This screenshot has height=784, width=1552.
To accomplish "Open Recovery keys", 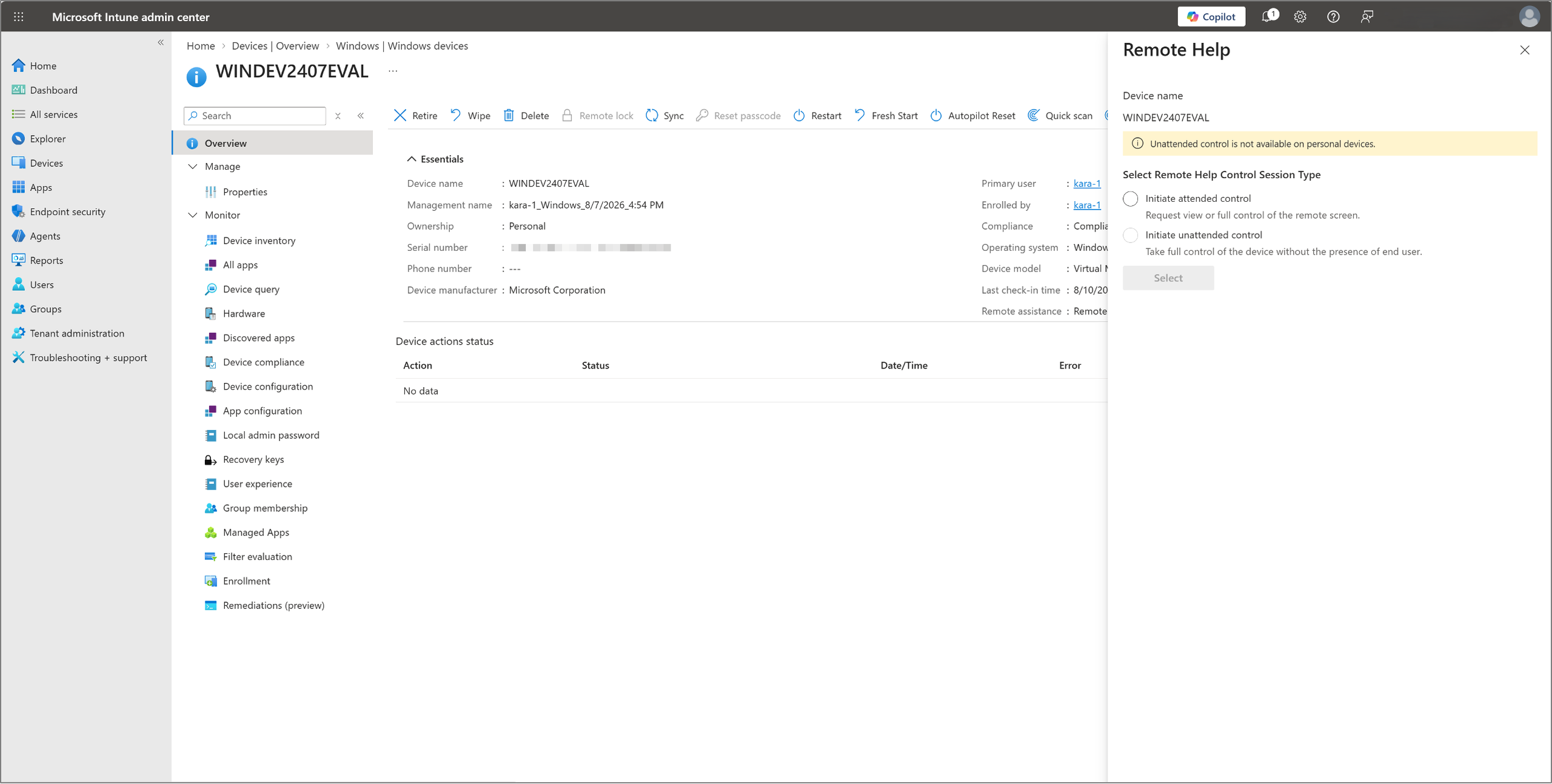I will coord(253,459).
